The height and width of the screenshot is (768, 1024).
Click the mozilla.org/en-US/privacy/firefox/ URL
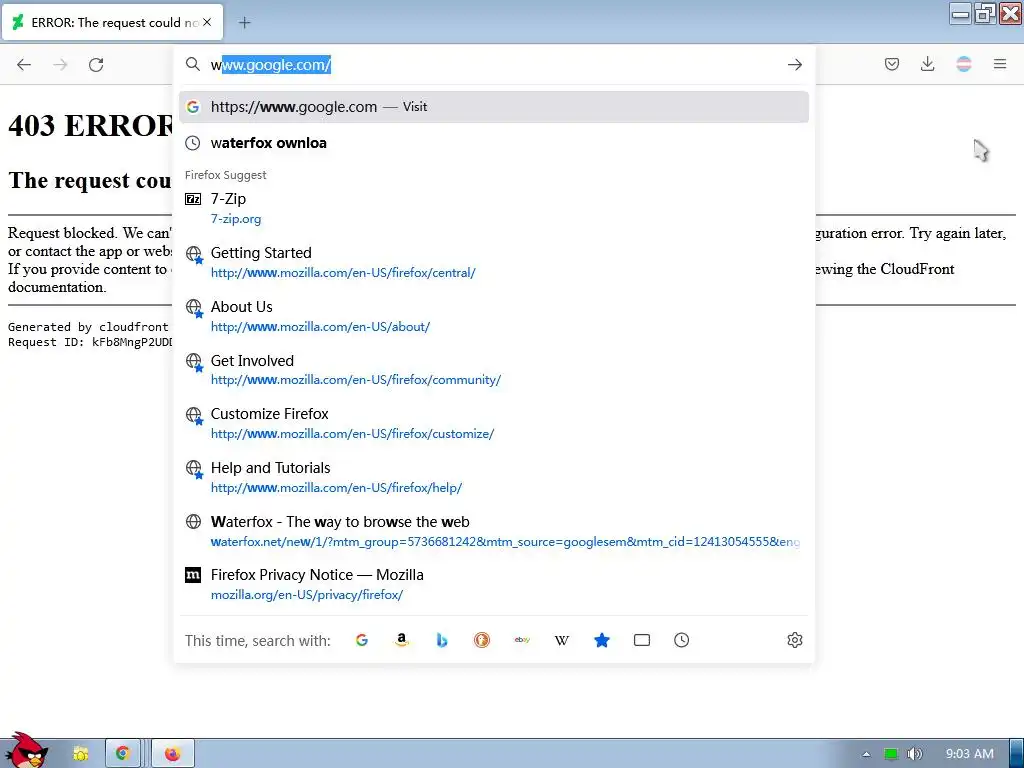tap(307, 595)
